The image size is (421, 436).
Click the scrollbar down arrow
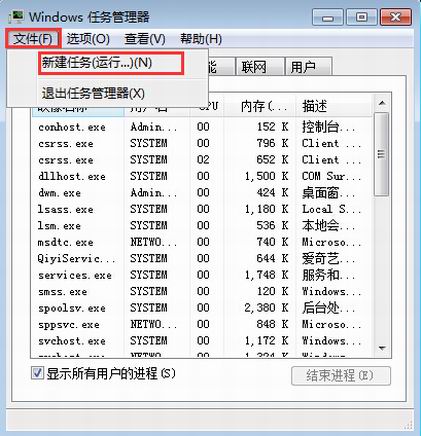382,349
